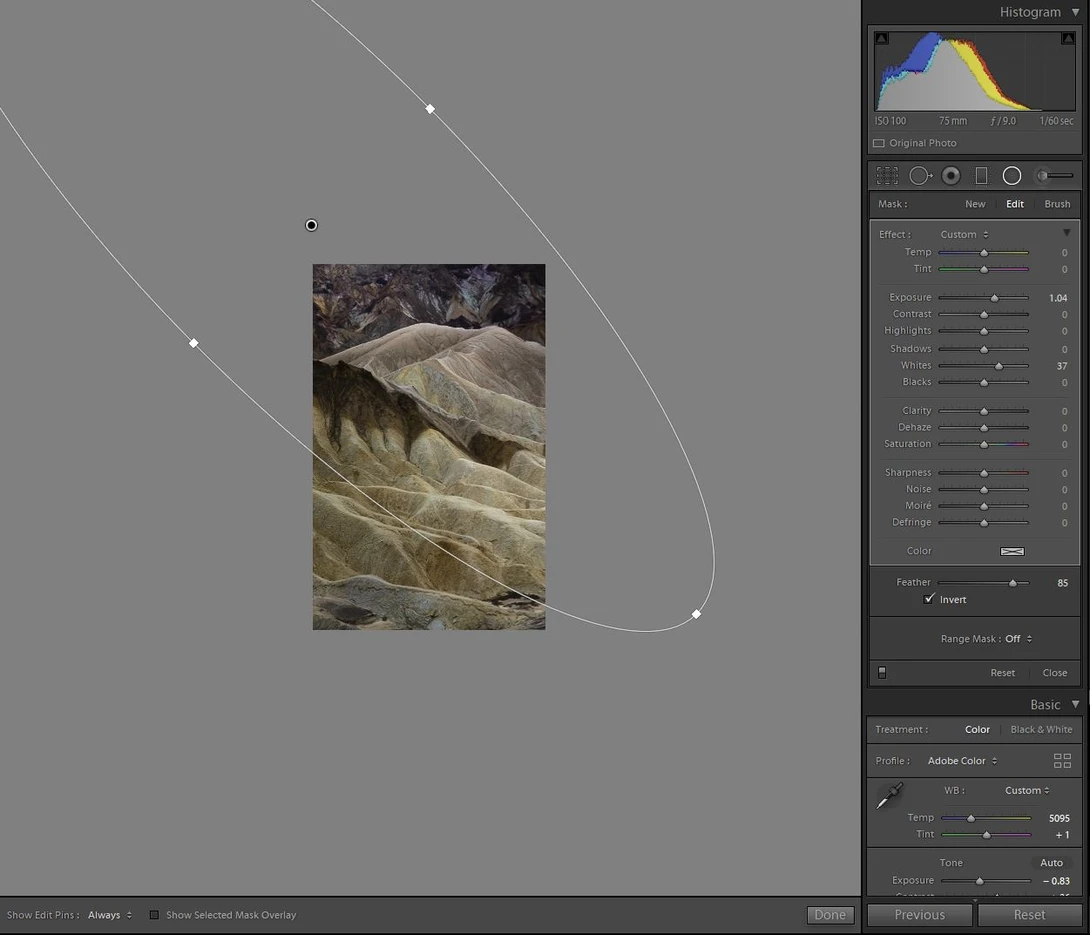The image size is (1090, 935).
Task: Switch mask mode to Brush
Action: tap(1057, 204)
